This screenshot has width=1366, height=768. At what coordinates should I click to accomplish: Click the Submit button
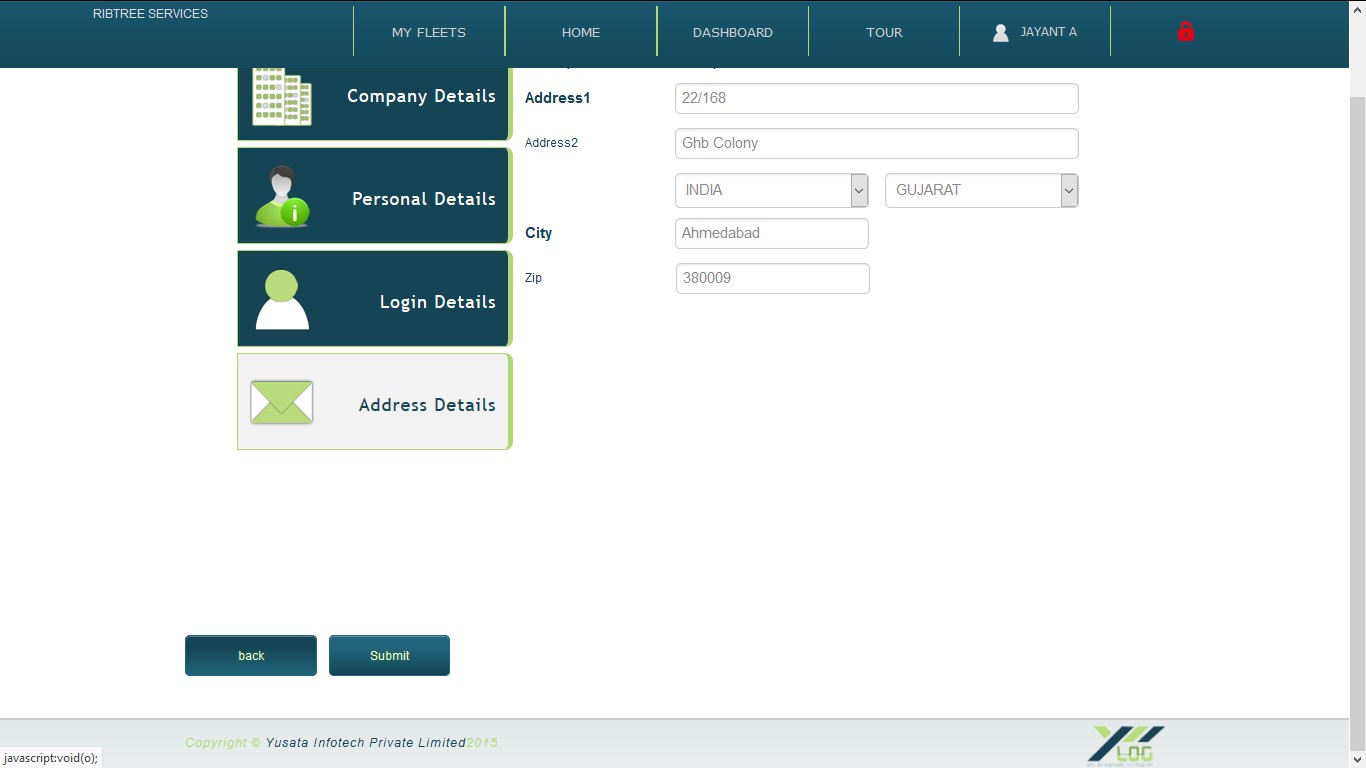coord(389,656)
